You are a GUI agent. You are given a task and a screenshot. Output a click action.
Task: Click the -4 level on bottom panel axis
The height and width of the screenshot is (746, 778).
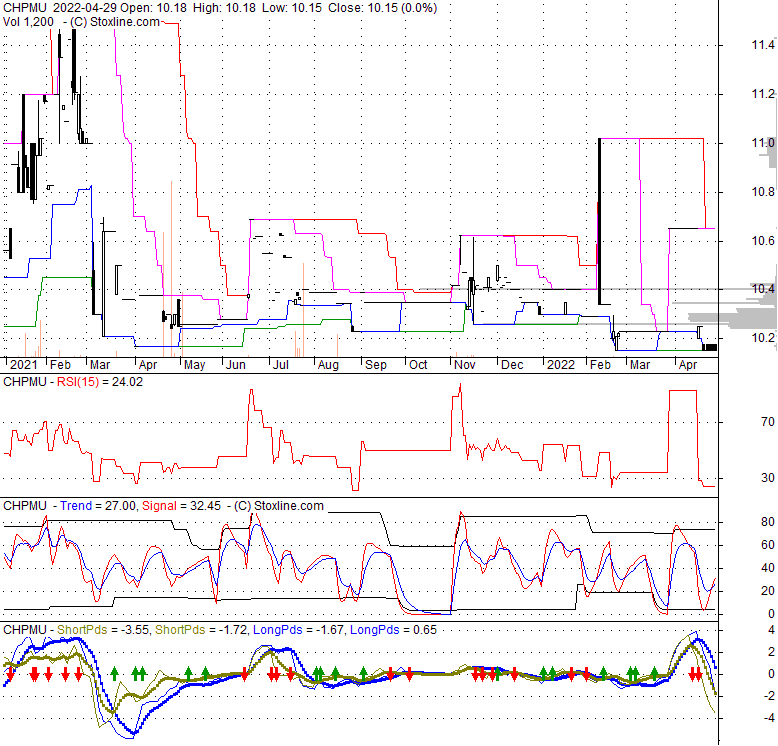(x=768, y=718)
